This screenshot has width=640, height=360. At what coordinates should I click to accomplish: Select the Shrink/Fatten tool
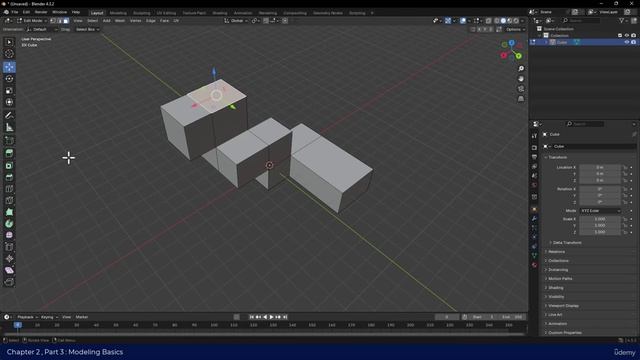tap(9, 259)
